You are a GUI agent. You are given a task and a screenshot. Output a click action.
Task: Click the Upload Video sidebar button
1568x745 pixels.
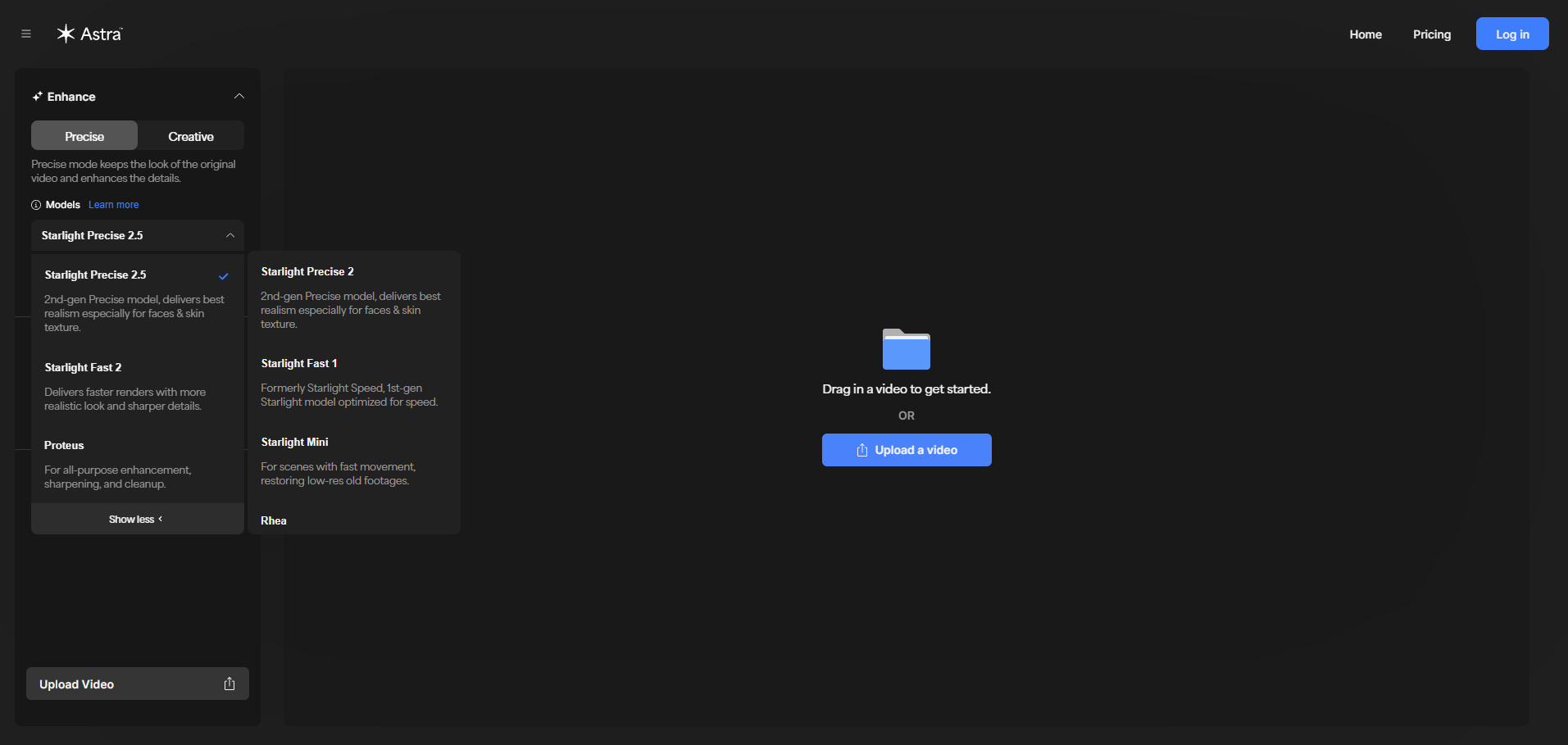pos(138,684)
